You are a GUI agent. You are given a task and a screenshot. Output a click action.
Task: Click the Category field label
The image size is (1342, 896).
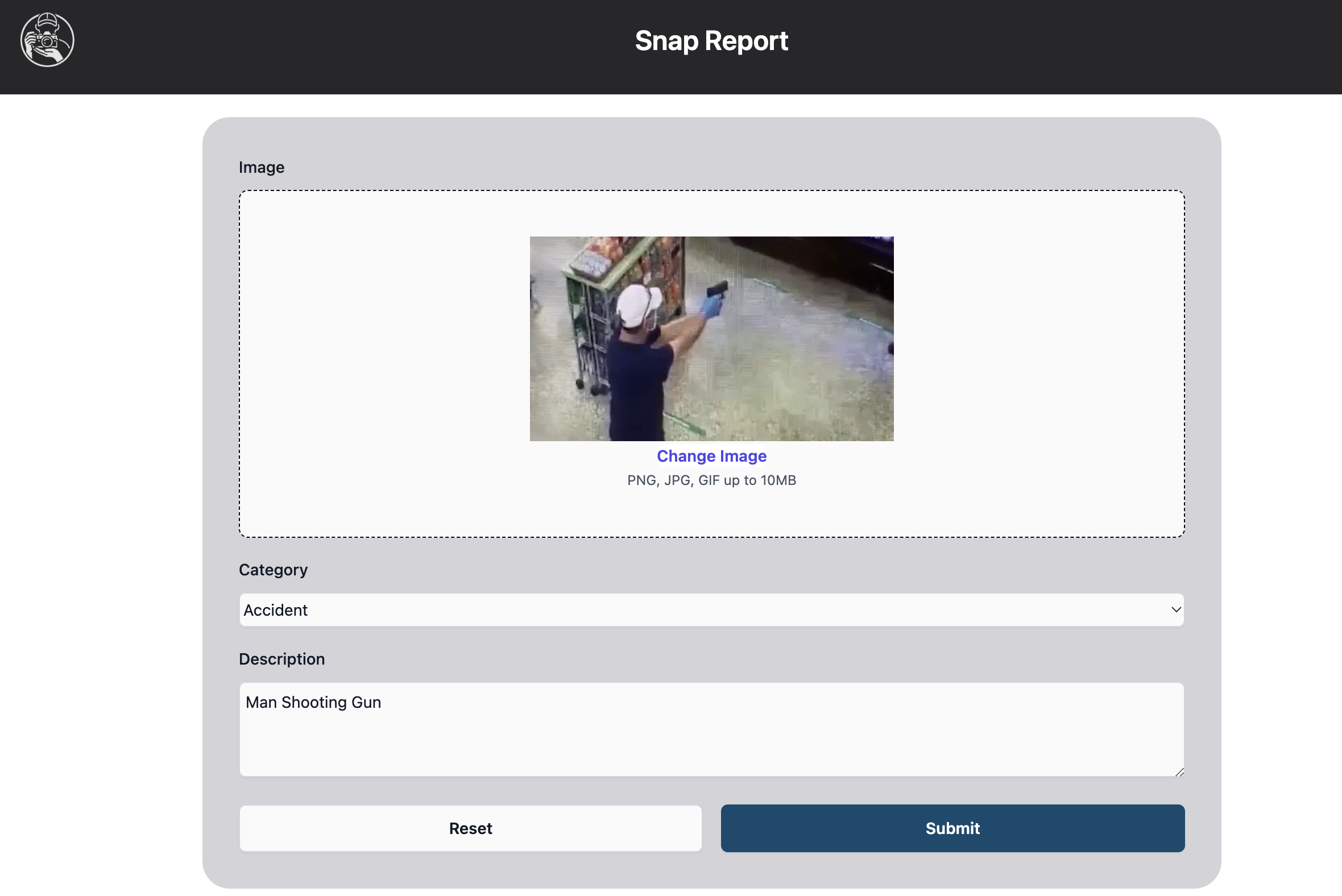pyautogui.click(x=272, y=570)
